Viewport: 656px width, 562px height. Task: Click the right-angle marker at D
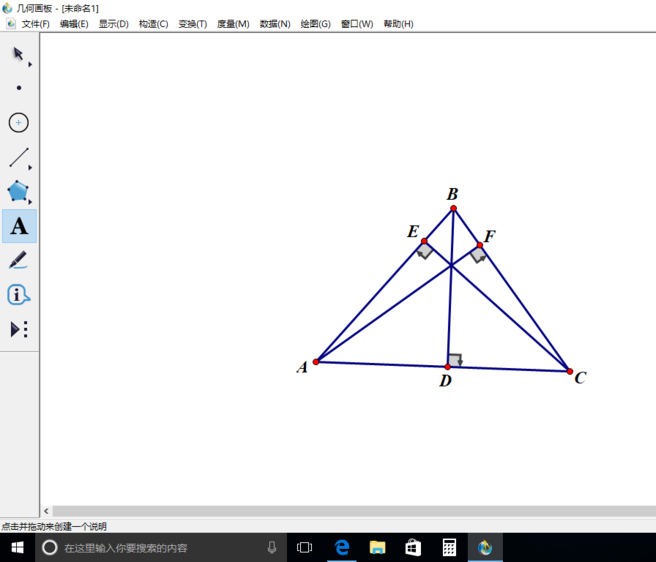[455, 360]
